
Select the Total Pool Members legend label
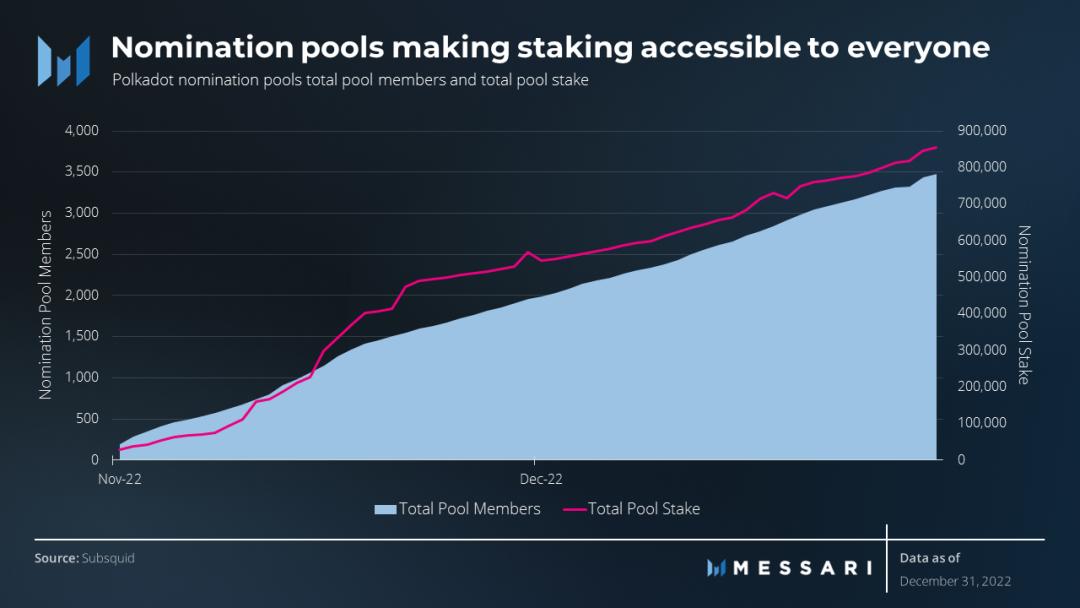click(x=469, y=509)
